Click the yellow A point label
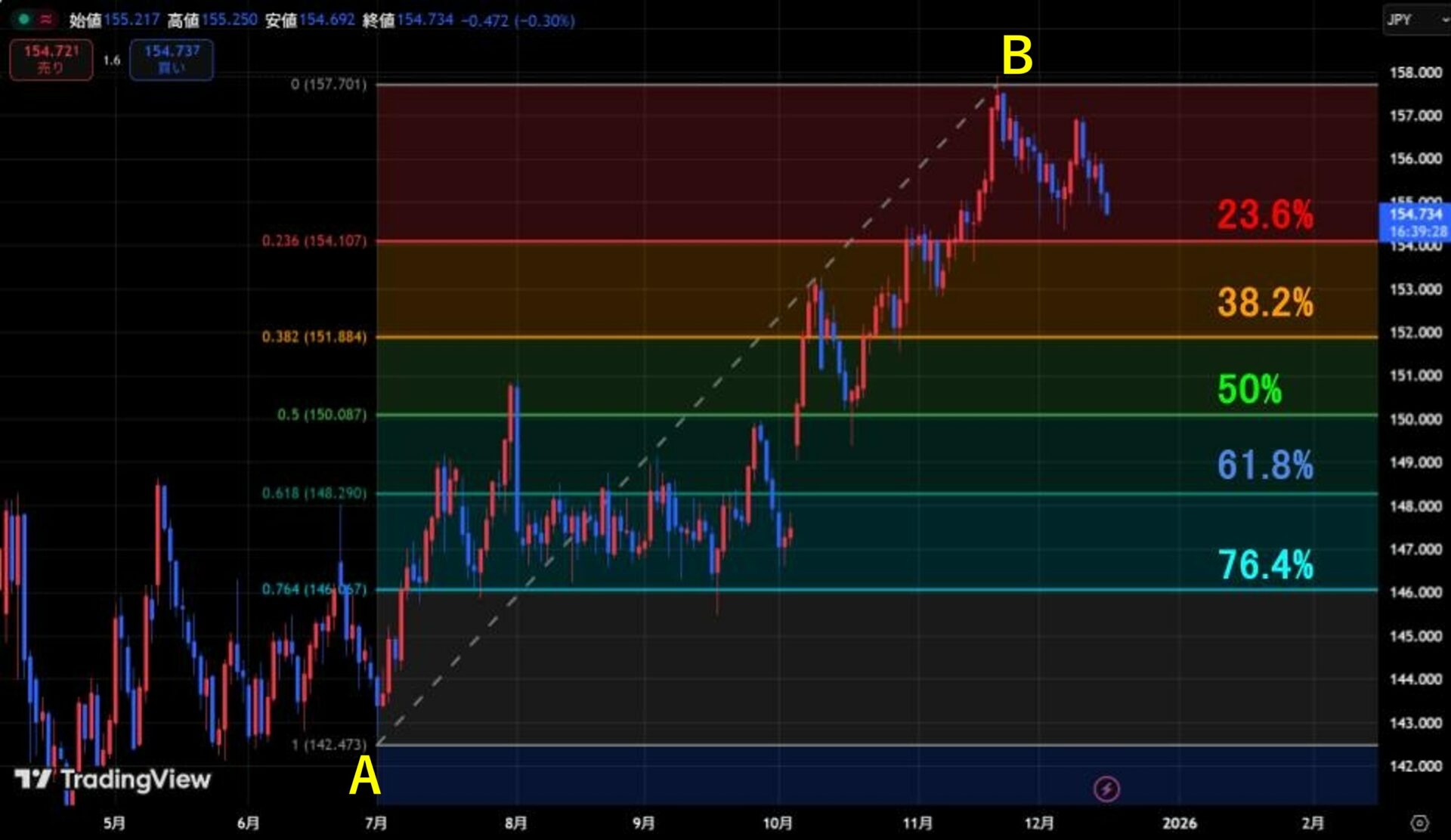 click(364, 777)
